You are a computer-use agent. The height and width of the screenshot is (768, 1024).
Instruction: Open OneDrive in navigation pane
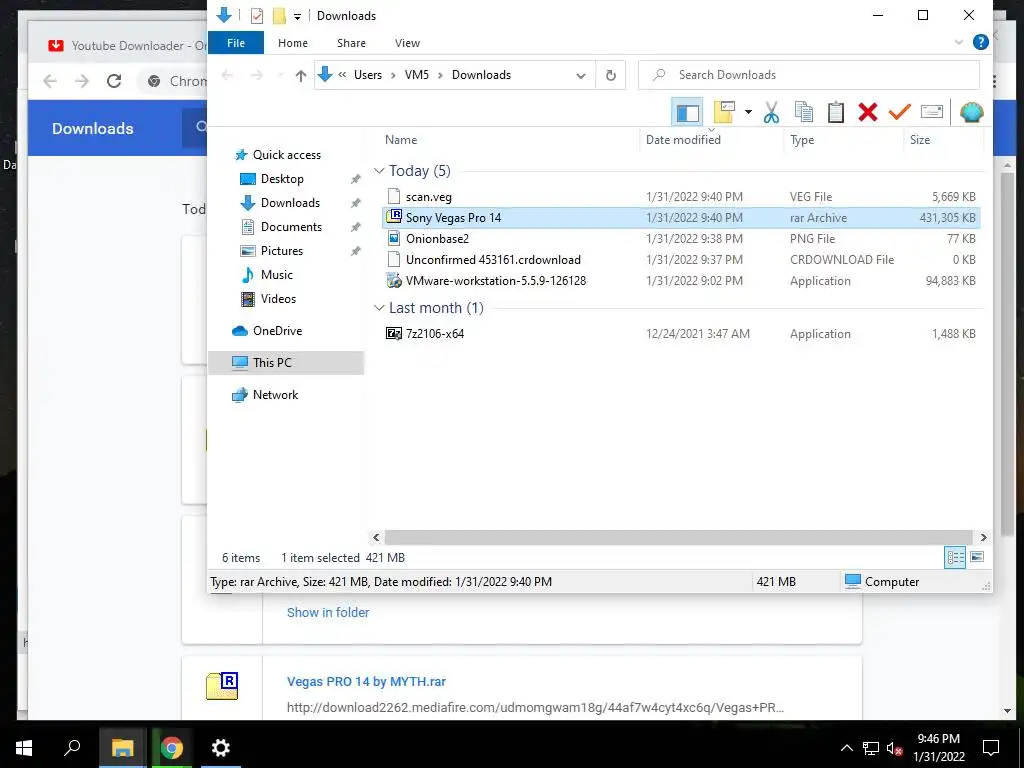click(x=277, y=331)
